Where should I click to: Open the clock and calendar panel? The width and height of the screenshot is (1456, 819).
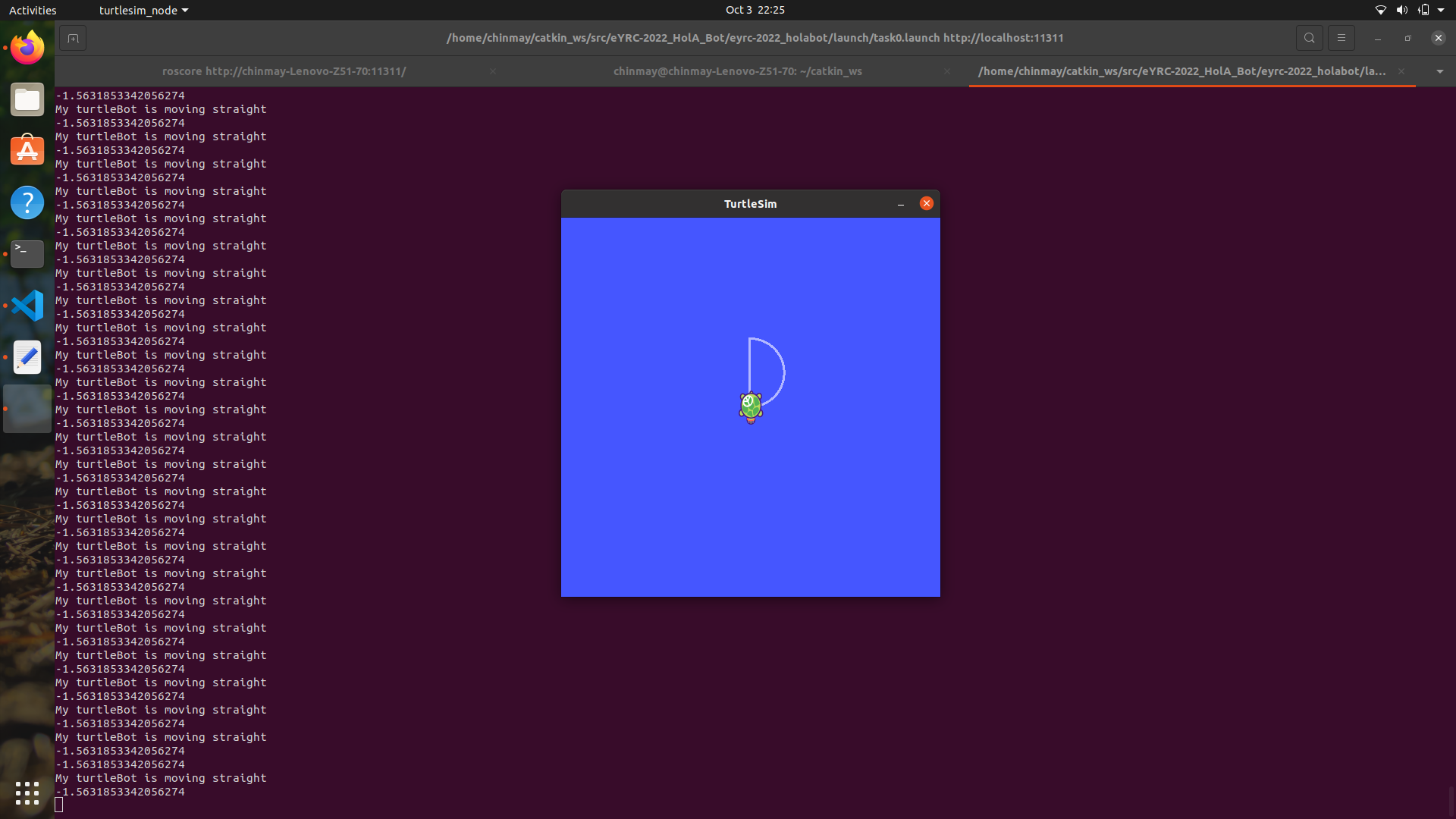[755, 10]
